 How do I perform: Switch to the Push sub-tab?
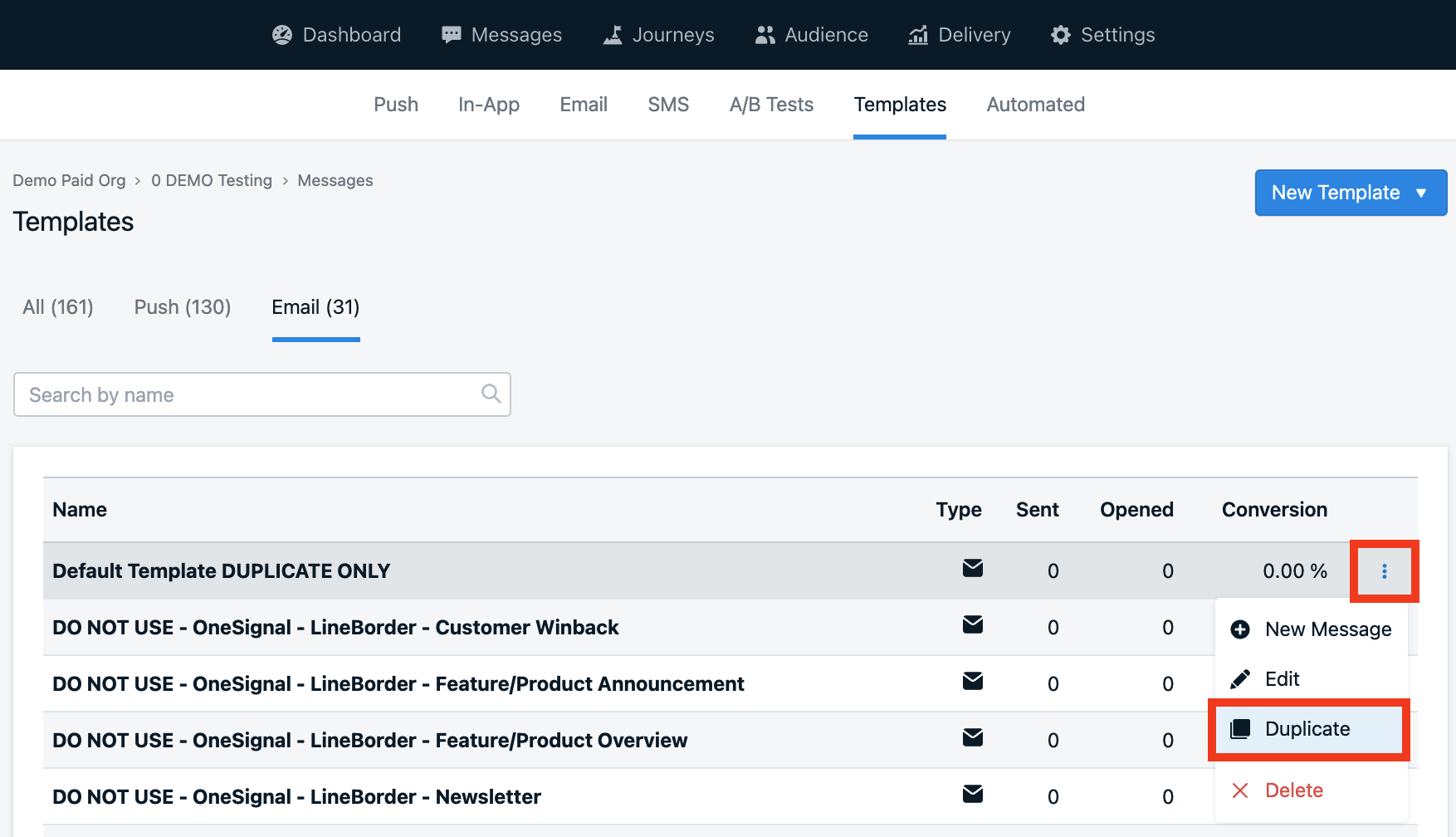(396, 105)
